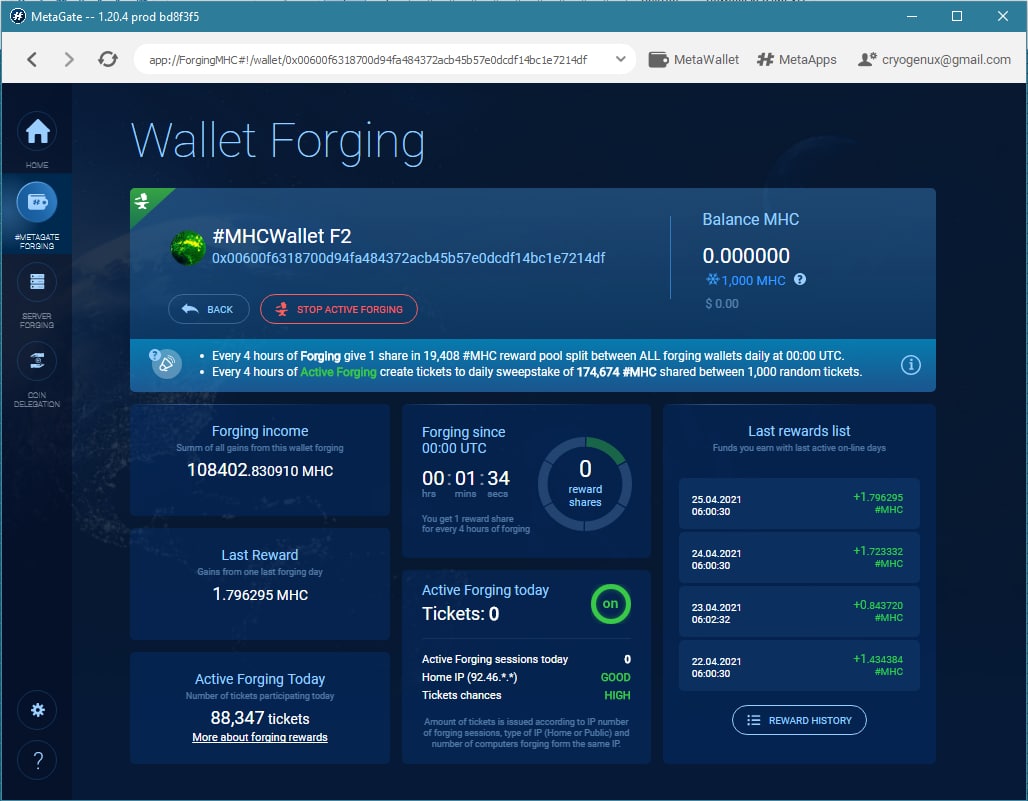Screen dimensions: 1028x801
Task: Click the wallet avatar image
Action: [x=188, y=248]
